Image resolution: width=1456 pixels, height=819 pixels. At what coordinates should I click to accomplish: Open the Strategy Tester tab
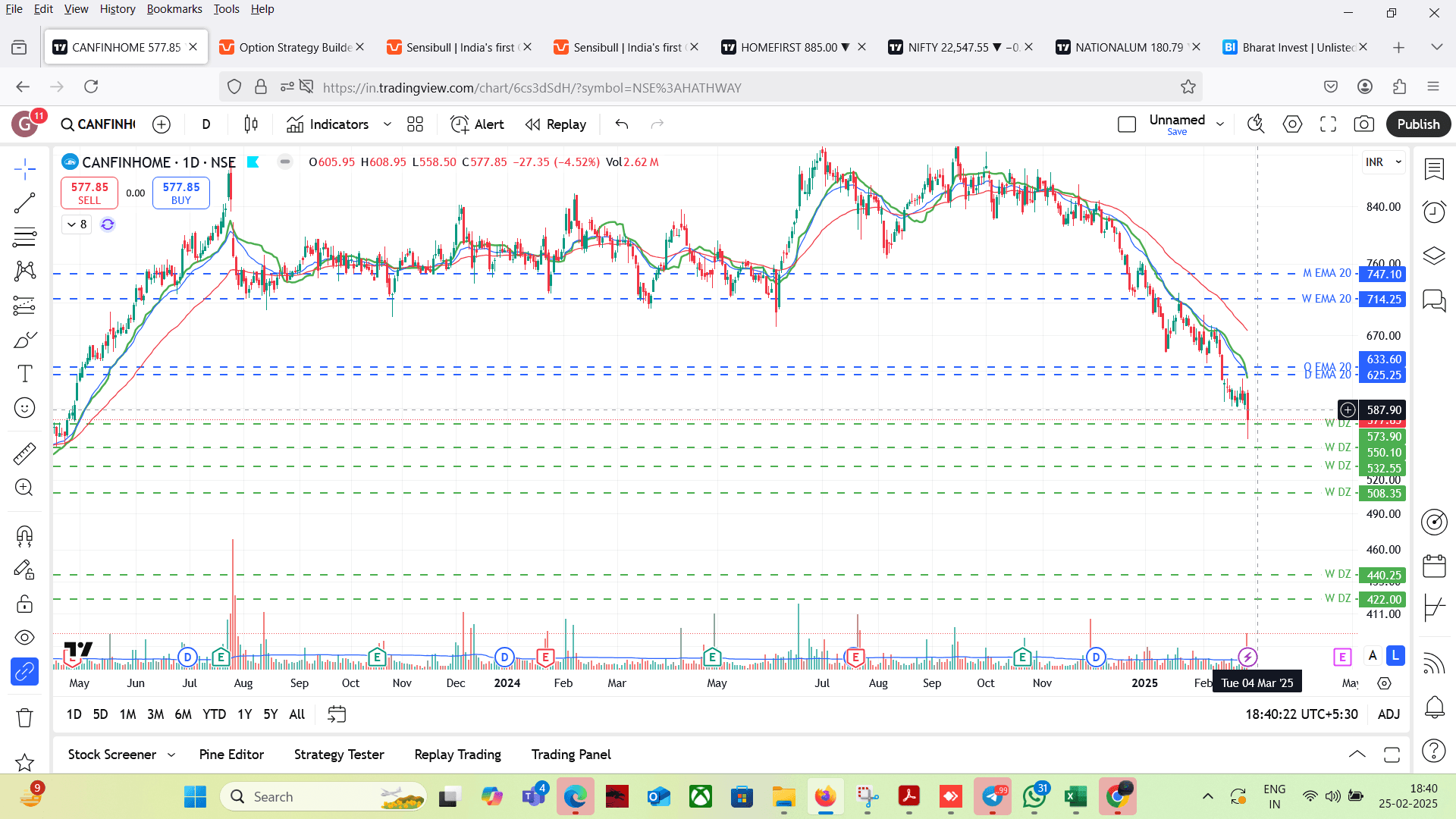(339, 755)
